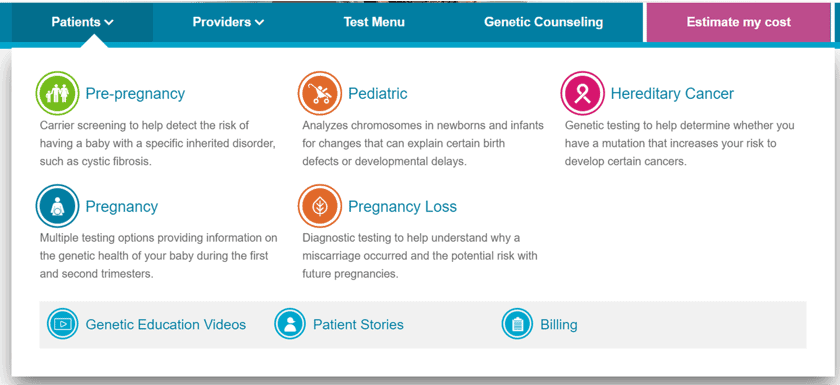Screen dimensions: 840x385
Task: Click the Estimate my cost button
Action: tap(739, 22)
